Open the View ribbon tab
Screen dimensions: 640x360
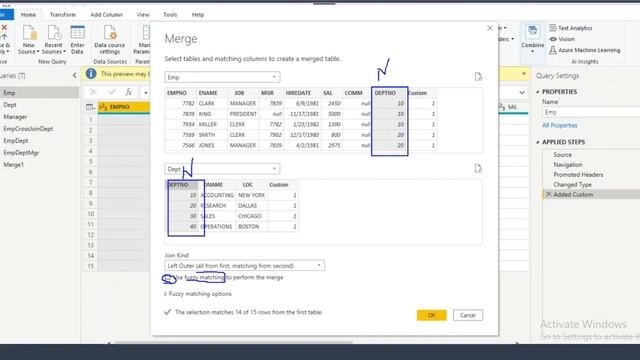pyautogui.click(x=143, y=15)
